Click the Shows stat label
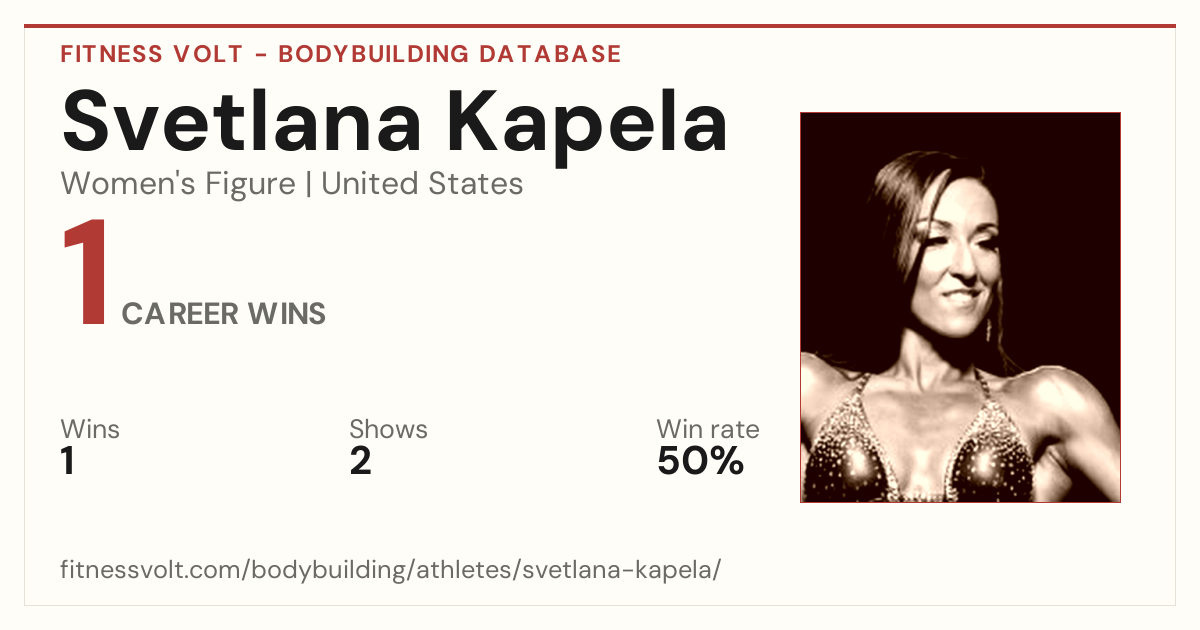 [388, 430]
